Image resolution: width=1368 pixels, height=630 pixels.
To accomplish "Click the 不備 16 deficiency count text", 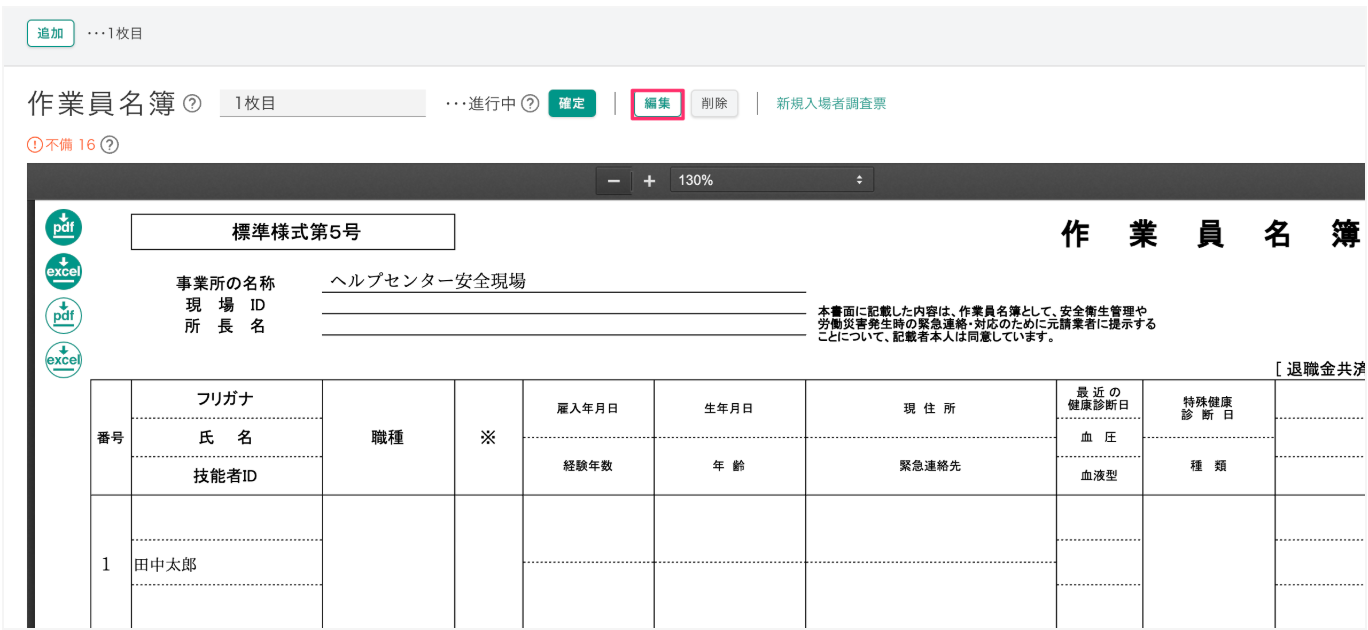I will [70, 145].
